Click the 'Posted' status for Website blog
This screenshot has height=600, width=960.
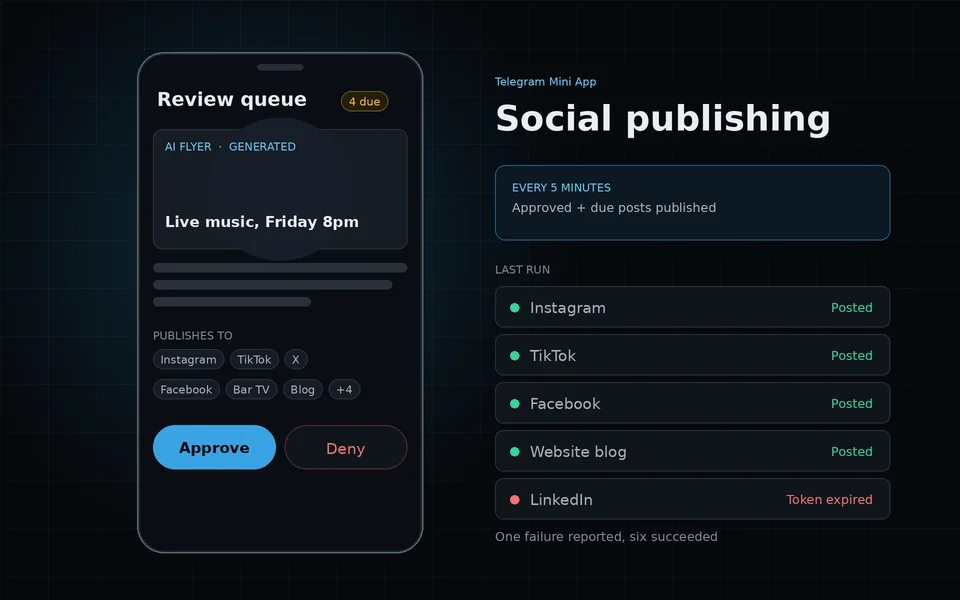[852, 452]
